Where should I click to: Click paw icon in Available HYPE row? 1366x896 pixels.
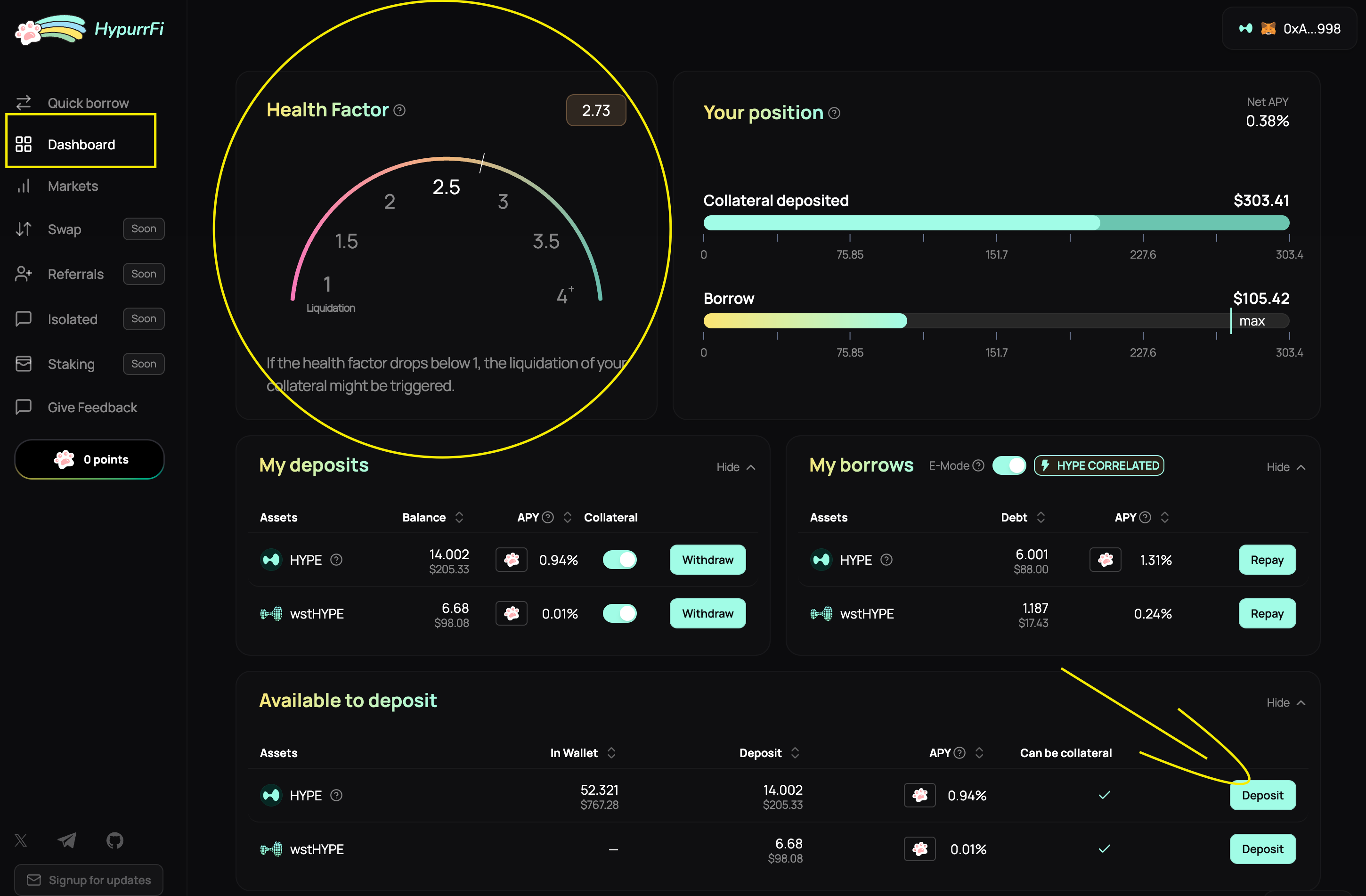(920, 795)
